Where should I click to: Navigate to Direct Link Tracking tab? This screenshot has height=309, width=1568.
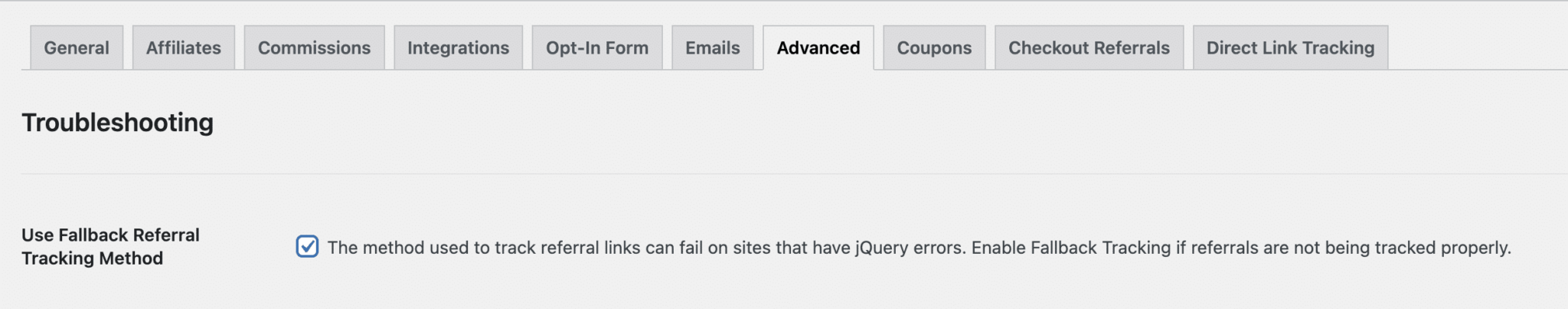[1290, 48]
